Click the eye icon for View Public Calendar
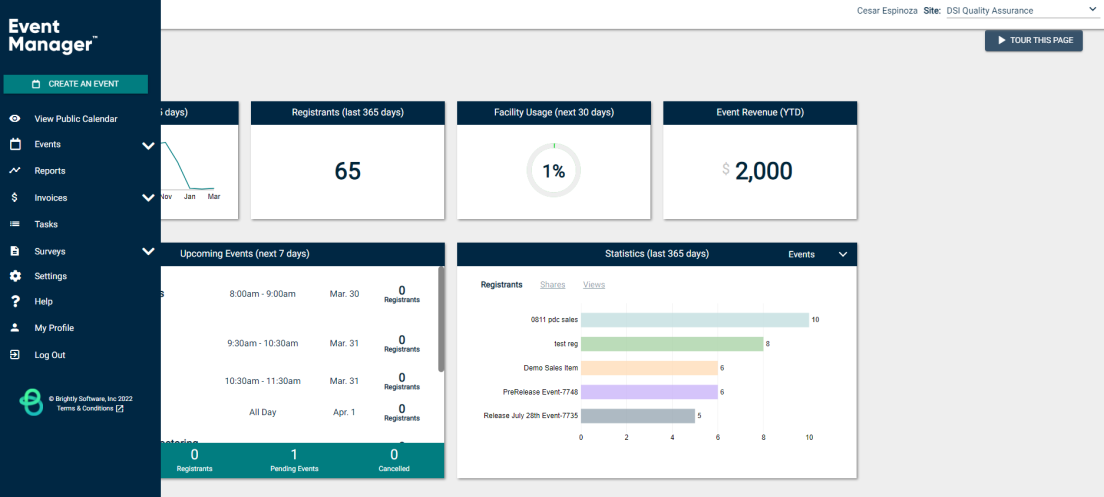 pyautogui.click(x=15, y=119)
